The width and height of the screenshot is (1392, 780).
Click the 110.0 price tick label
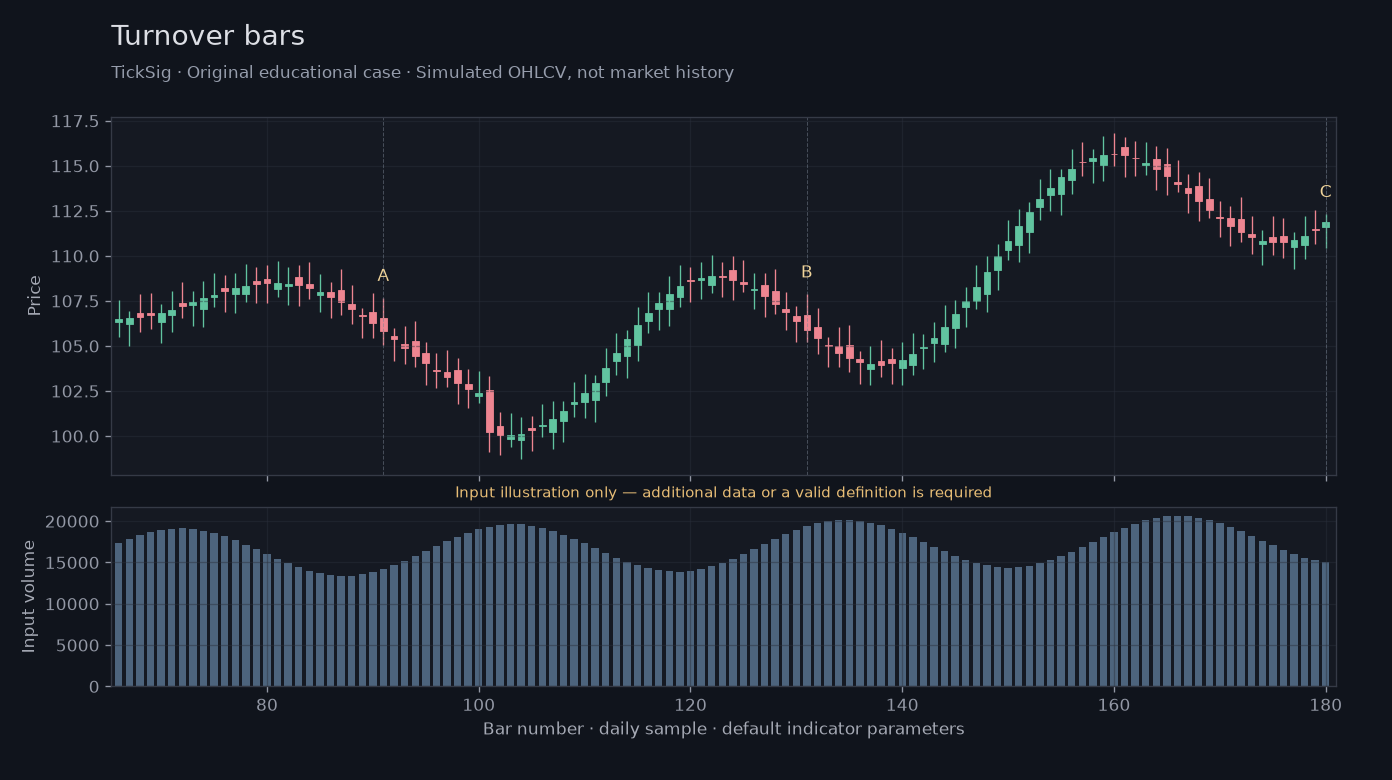(x=76, y=256)
